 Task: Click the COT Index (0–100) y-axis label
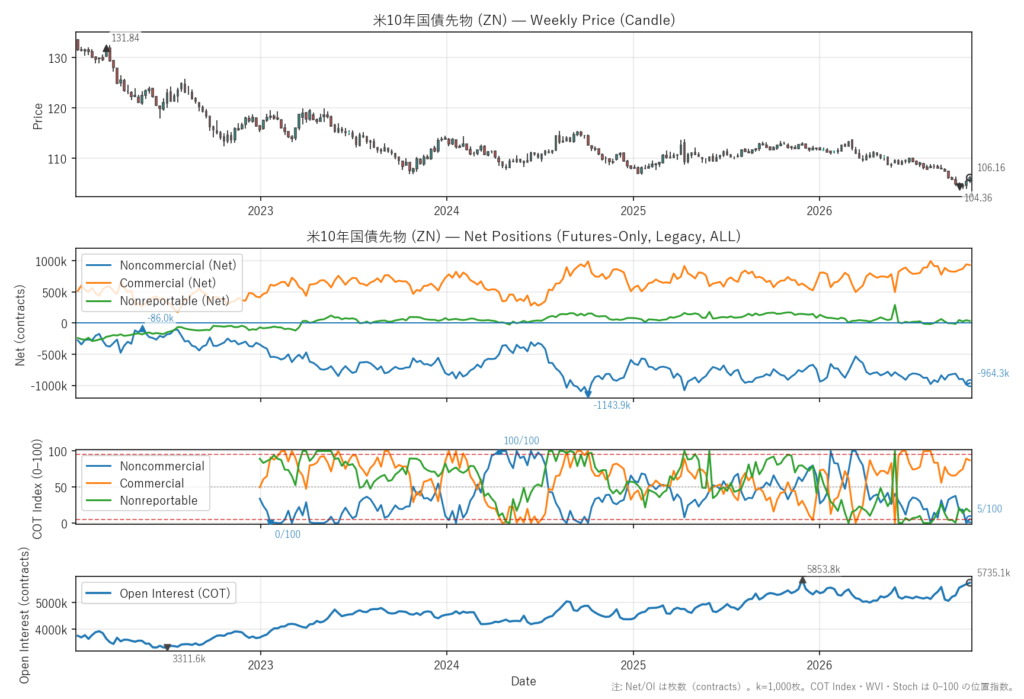pyautogui.click(x=37, y=488)
